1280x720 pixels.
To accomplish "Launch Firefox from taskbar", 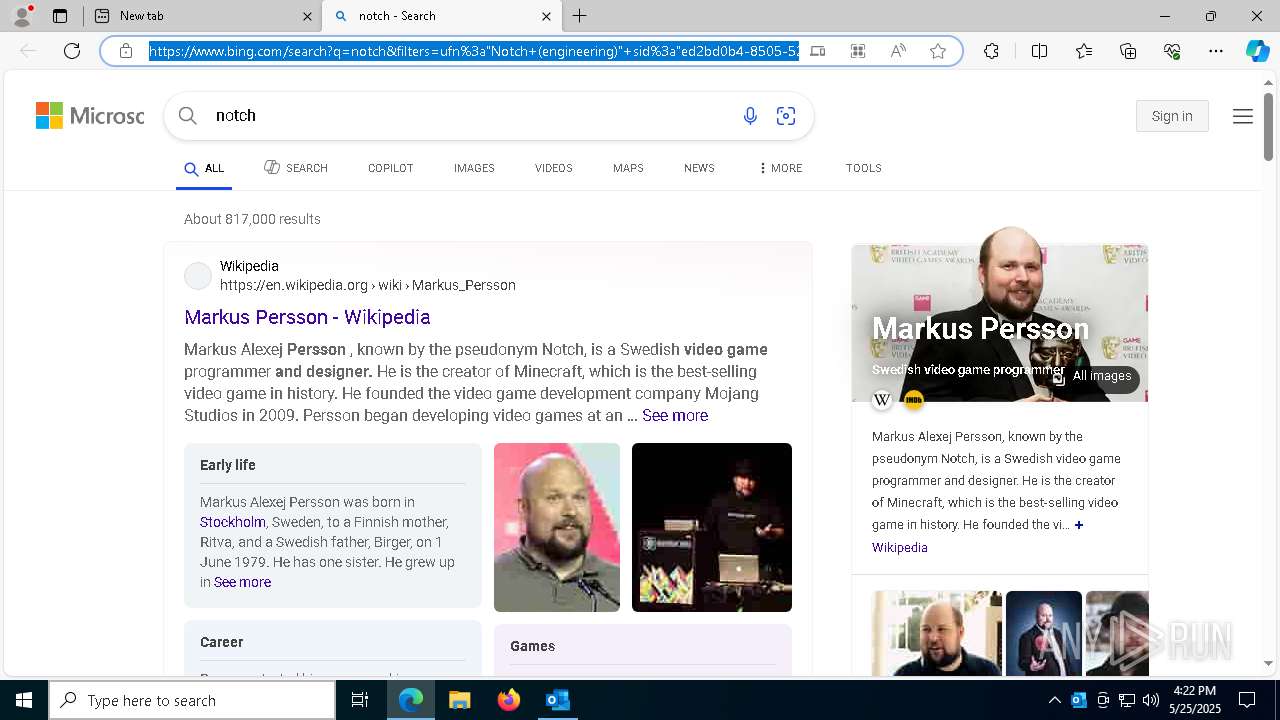I will (509, 700).
